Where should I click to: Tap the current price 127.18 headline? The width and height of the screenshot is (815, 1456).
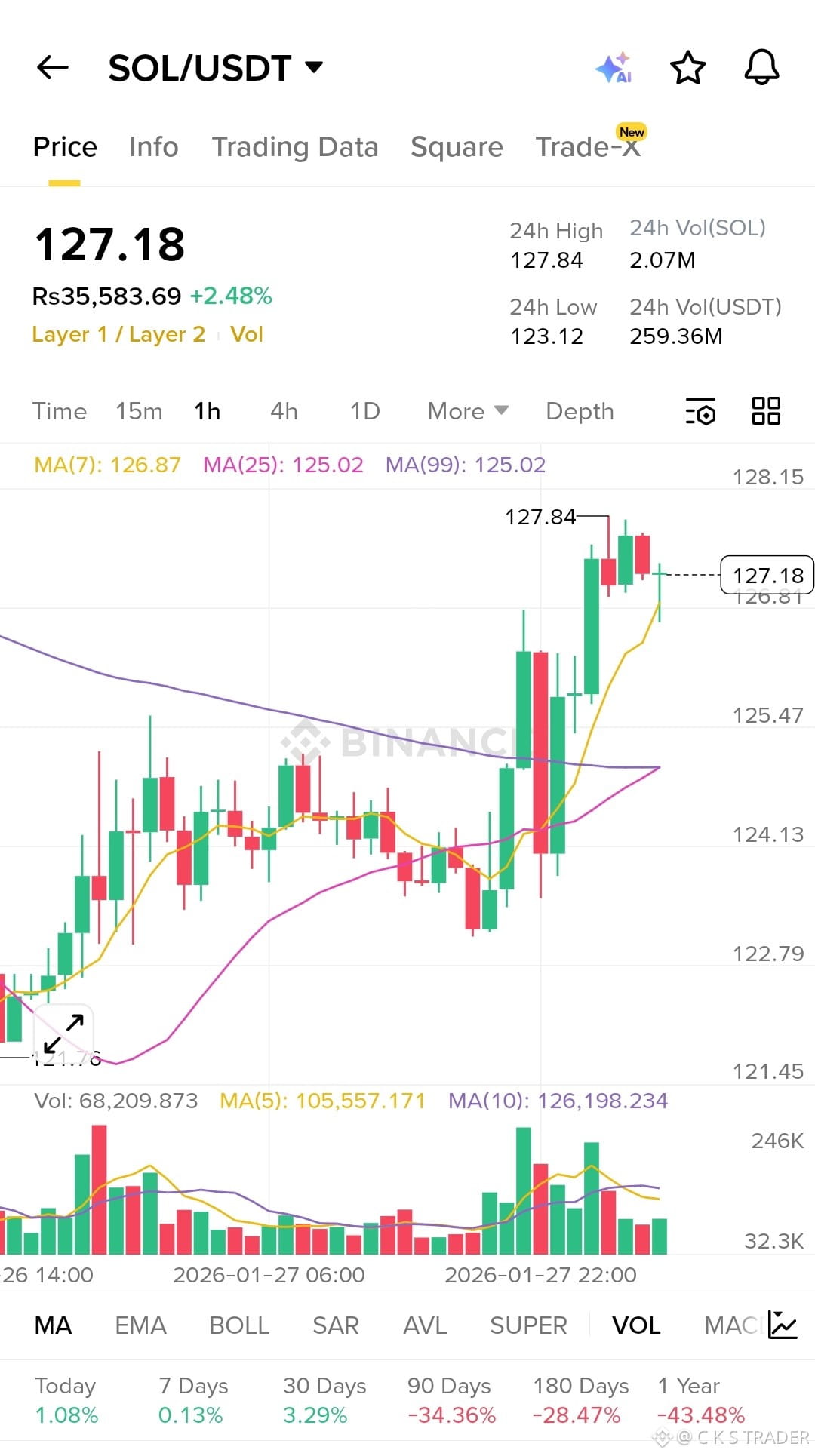pos(110,244)
